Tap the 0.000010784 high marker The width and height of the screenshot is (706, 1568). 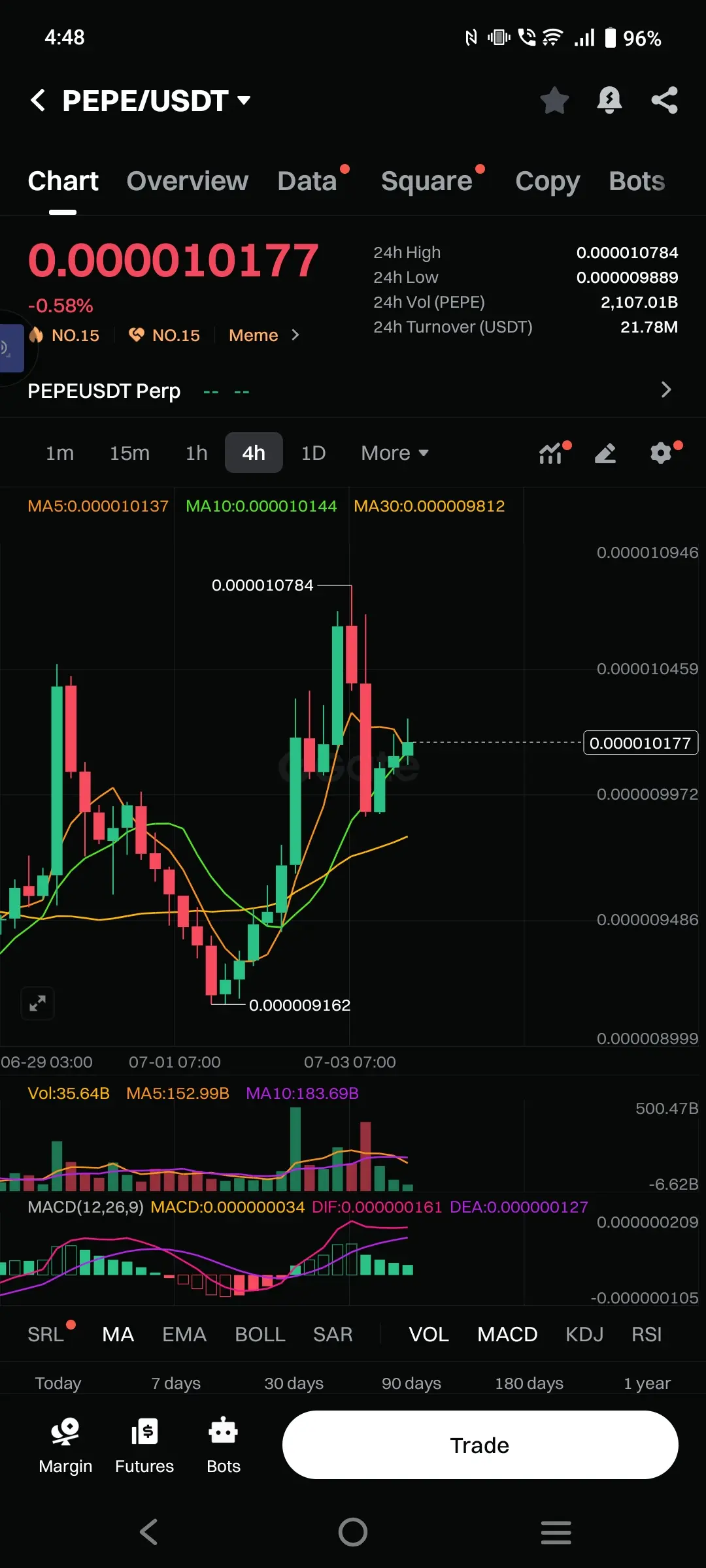262,585
